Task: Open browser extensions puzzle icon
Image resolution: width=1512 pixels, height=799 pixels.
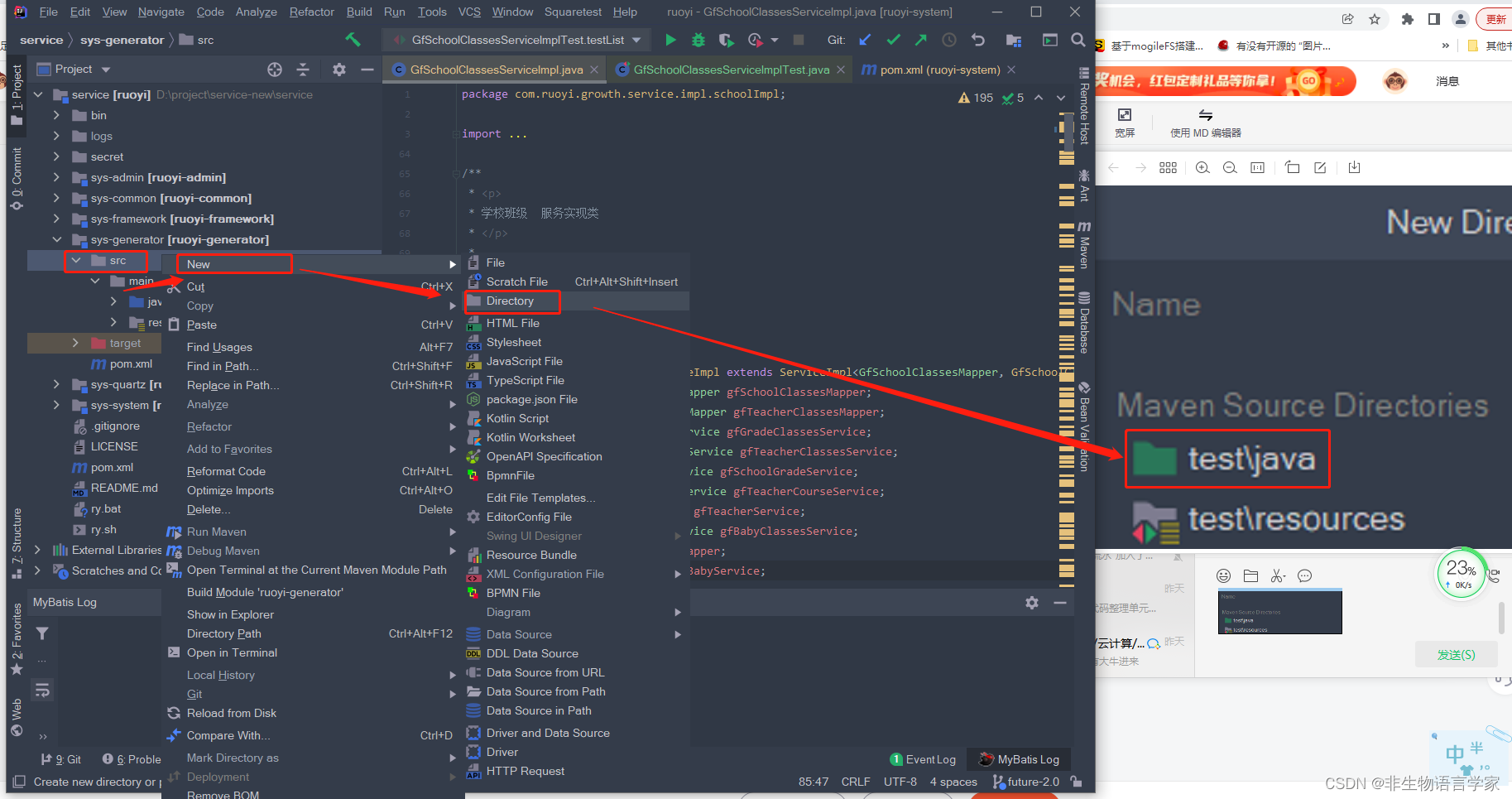Action: point(1407,19)
